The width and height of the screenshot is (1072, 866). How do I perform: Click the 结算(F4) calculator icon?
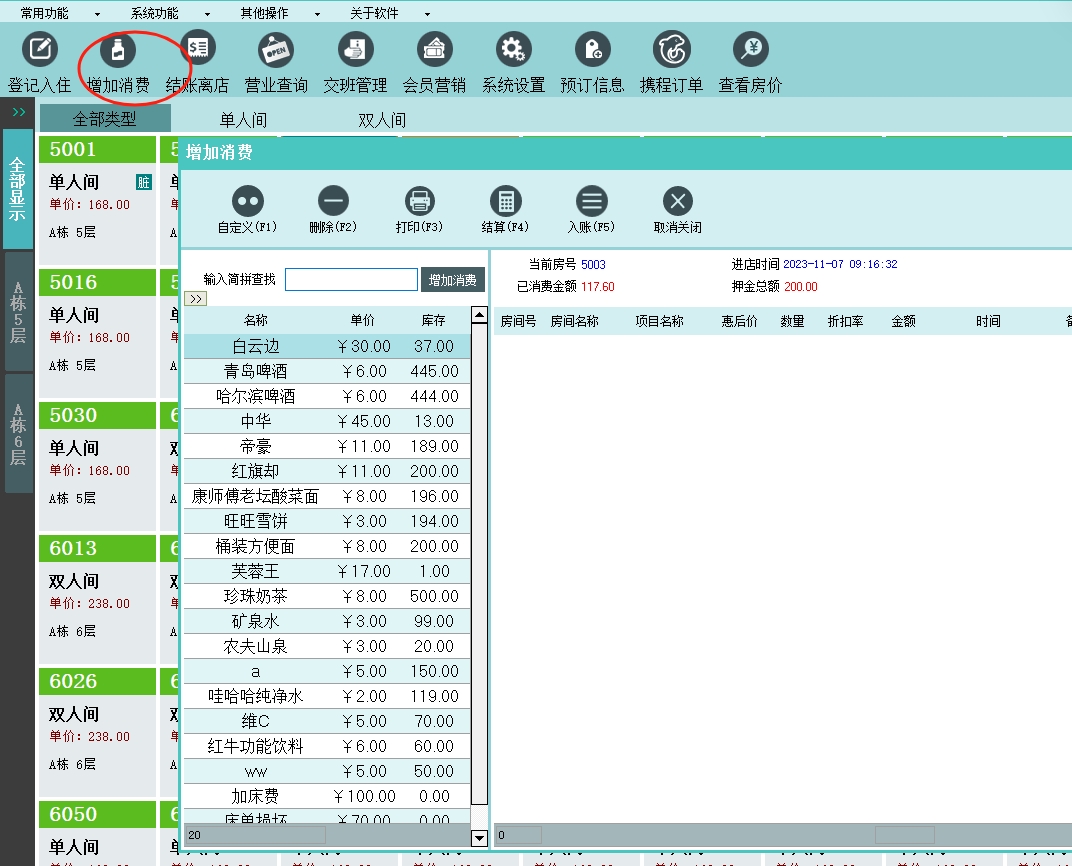point(506,202)
